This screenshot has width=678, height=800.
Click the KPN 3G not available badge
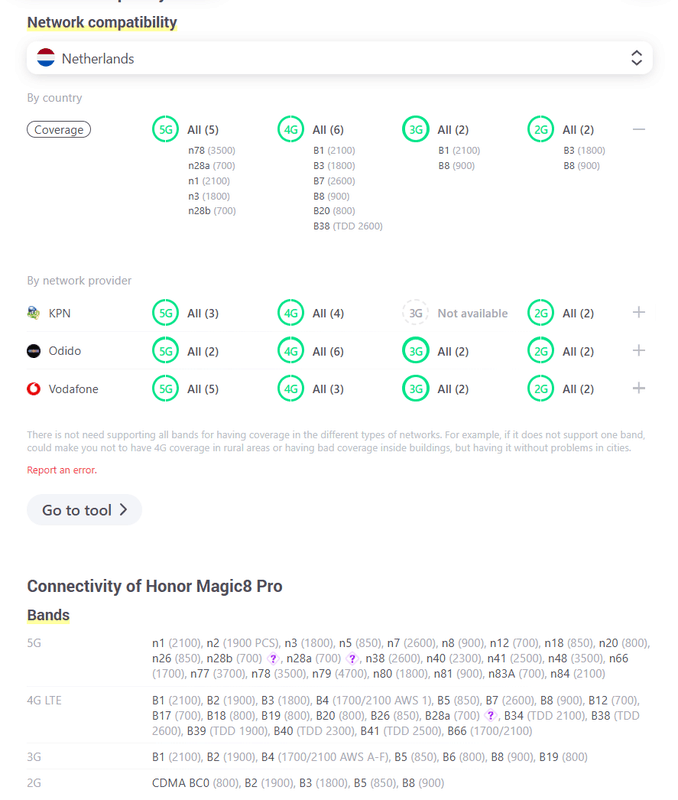416,313
